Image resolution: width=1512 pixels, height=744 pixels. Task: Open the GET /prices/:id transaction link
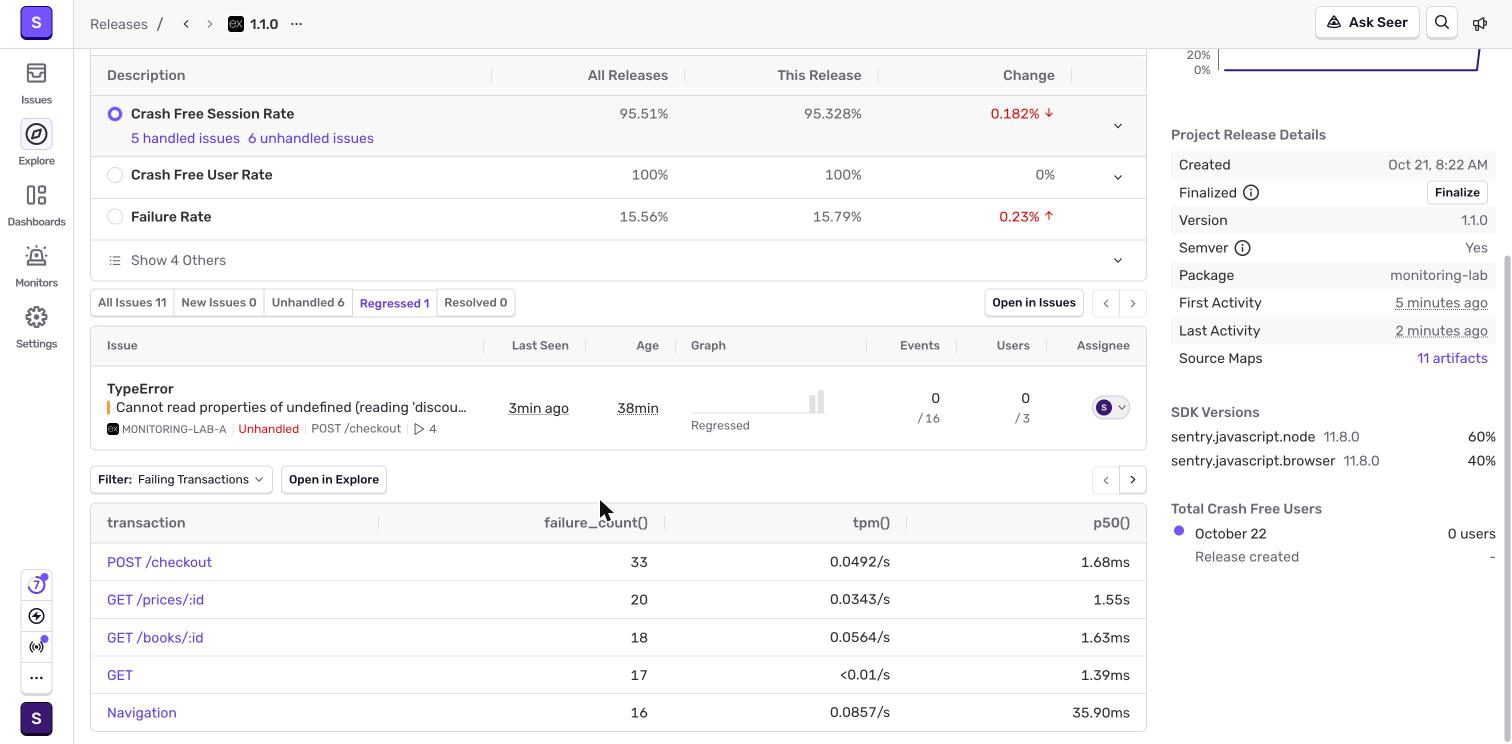click(x=155, y=600)
